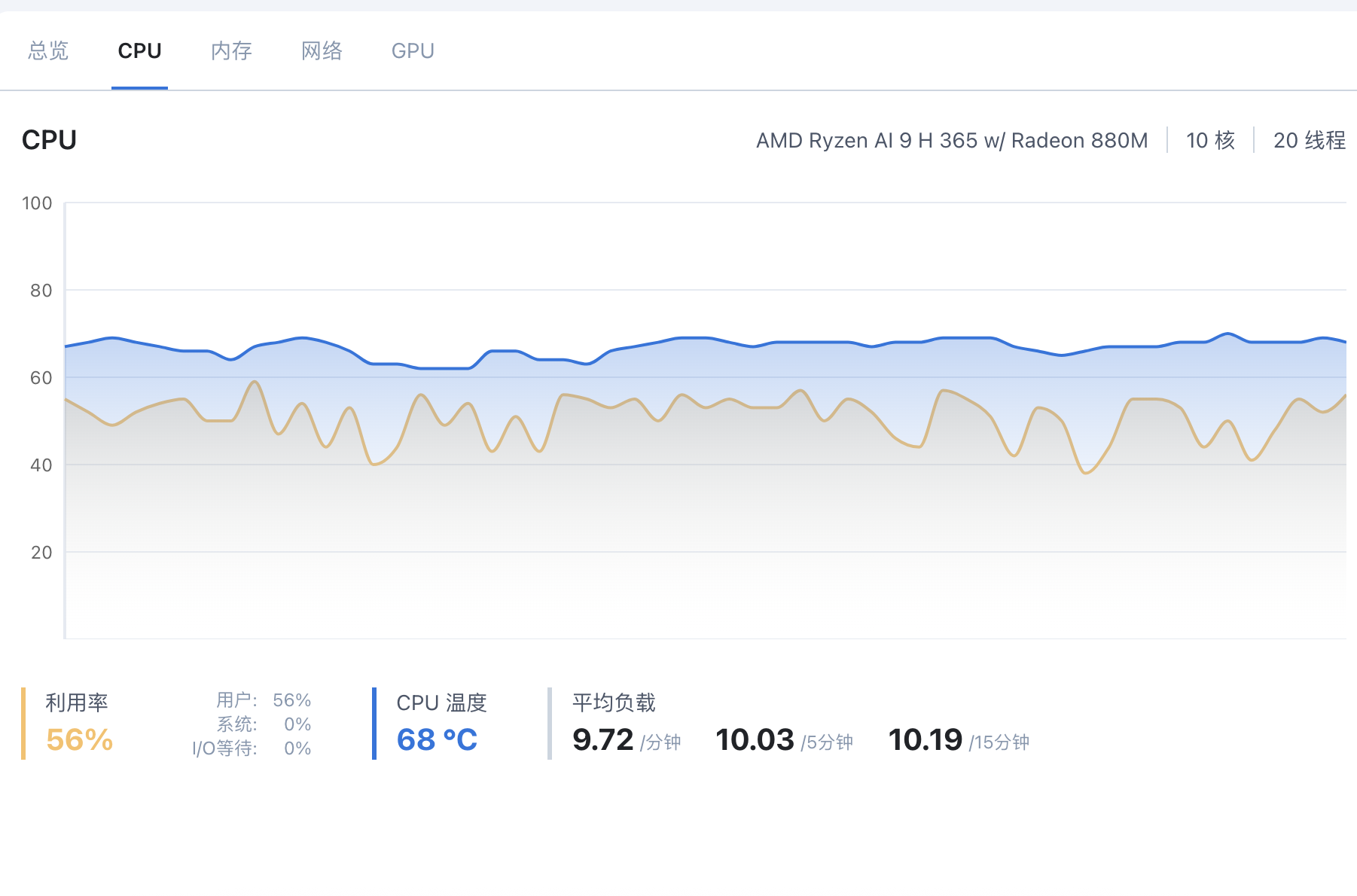Click the 100 label on the chart axis
1357x896 pixels.
[37, 203]
